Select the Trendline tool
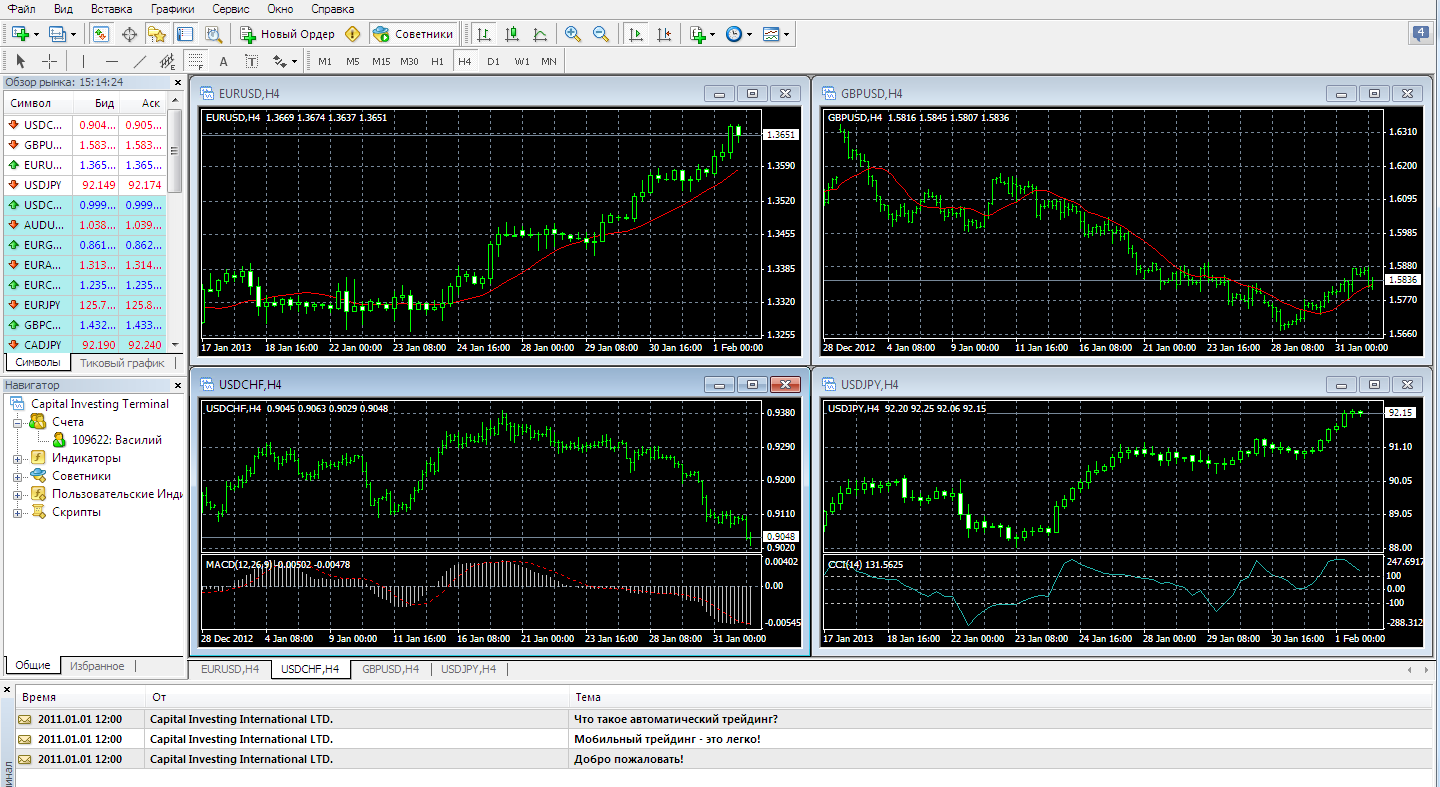This screenshot has width=1440, height=787. click(x=139, y=61)
